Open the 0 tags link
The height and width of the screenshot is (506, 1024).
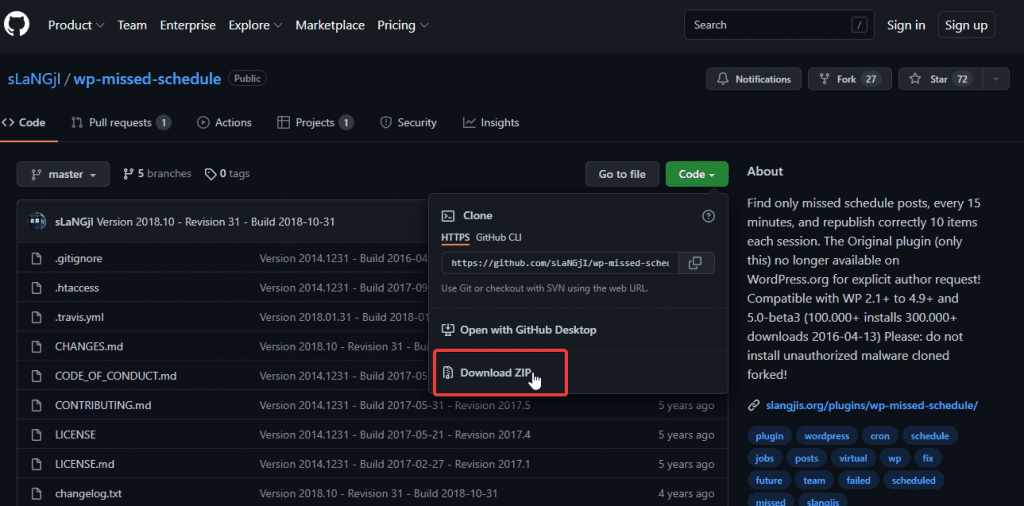pos(227,174)
